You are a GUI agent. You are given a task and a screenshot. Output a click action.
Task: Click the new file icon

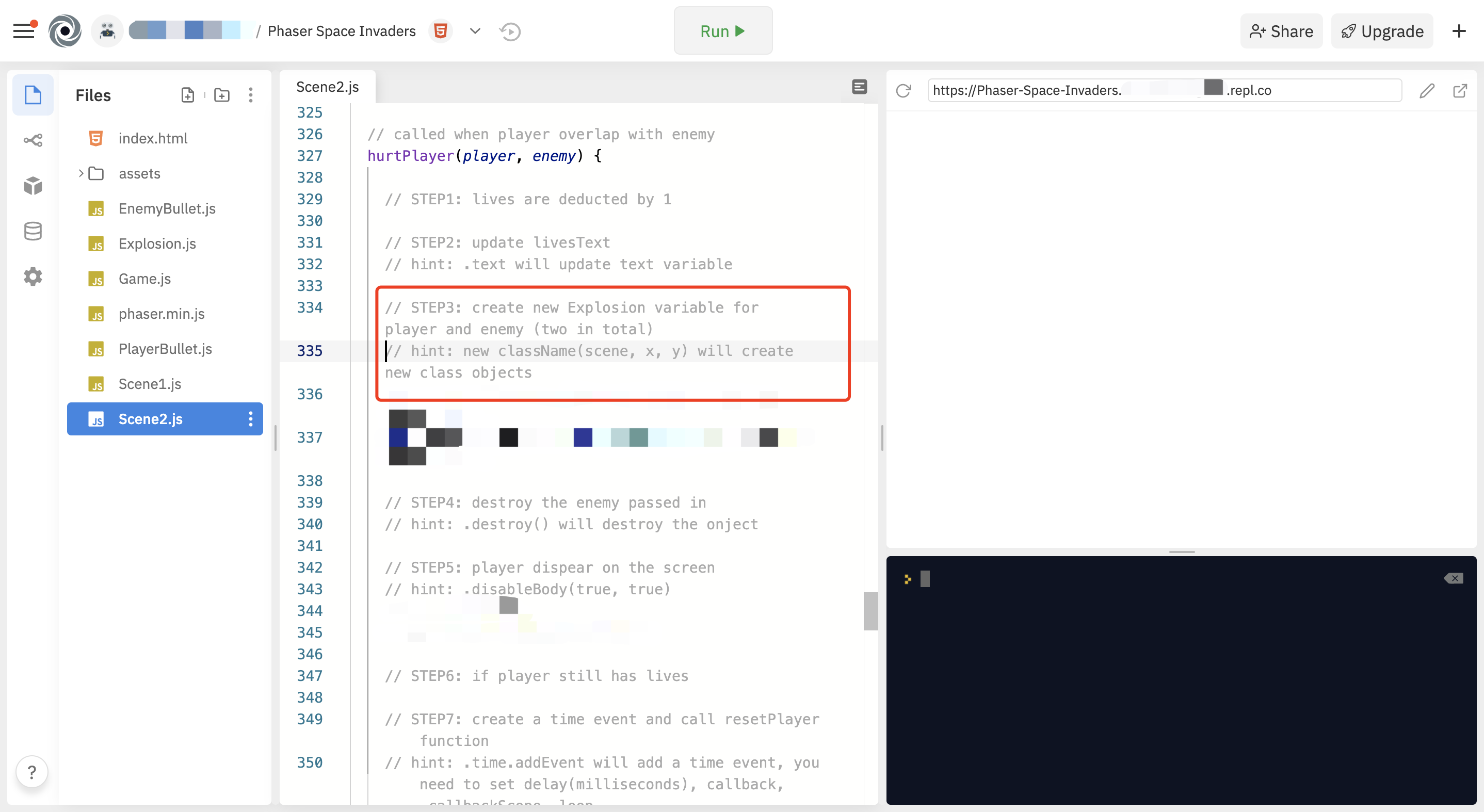click(x=188, y=95)
